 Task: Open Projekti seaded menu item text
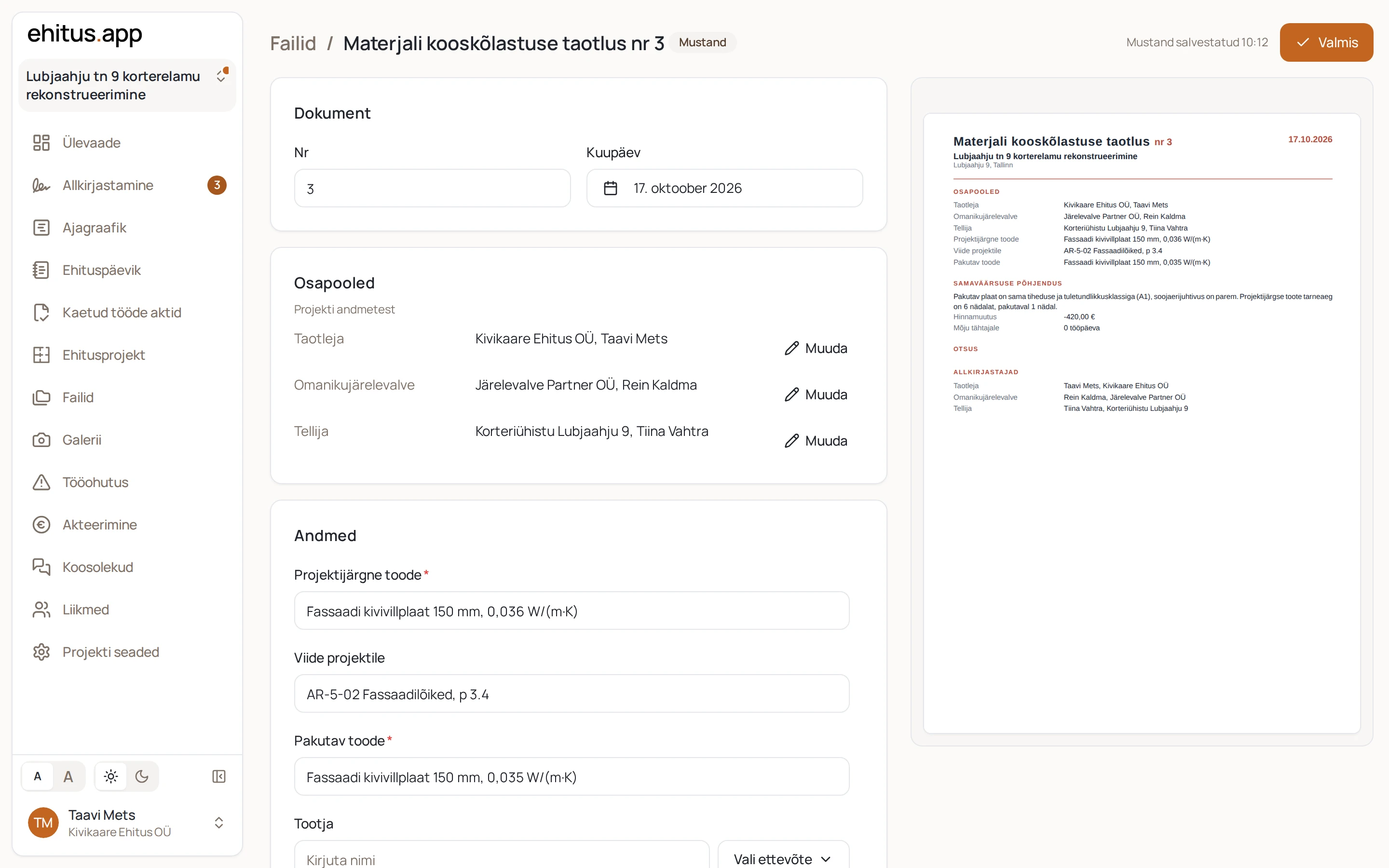111,652
